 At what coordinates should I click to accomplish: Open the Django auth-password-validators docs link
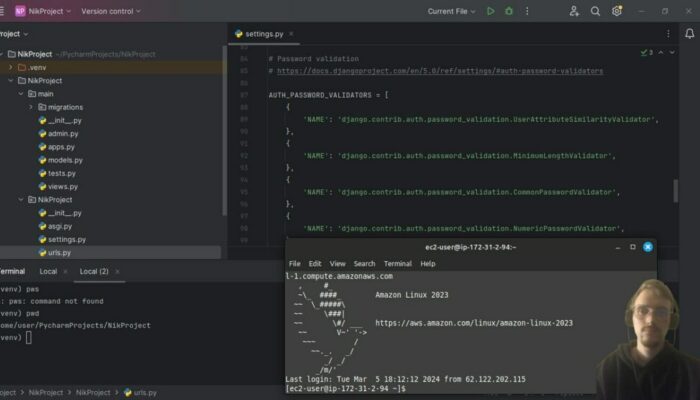click(x=440, y=71)
